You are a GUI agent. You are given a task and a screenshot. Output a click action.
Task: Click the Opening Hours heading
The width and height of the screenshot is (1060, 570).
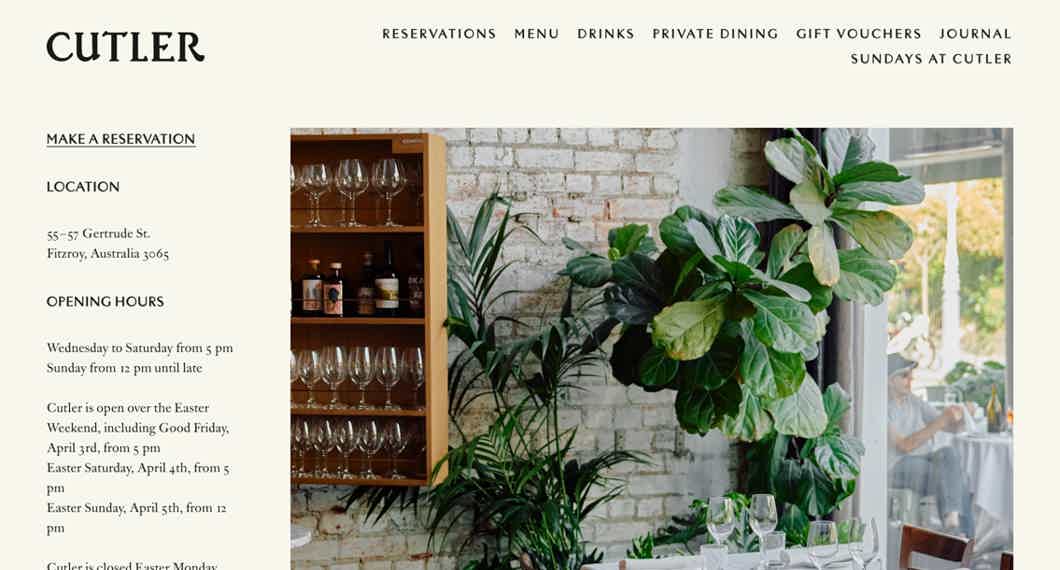coord(105,302)
